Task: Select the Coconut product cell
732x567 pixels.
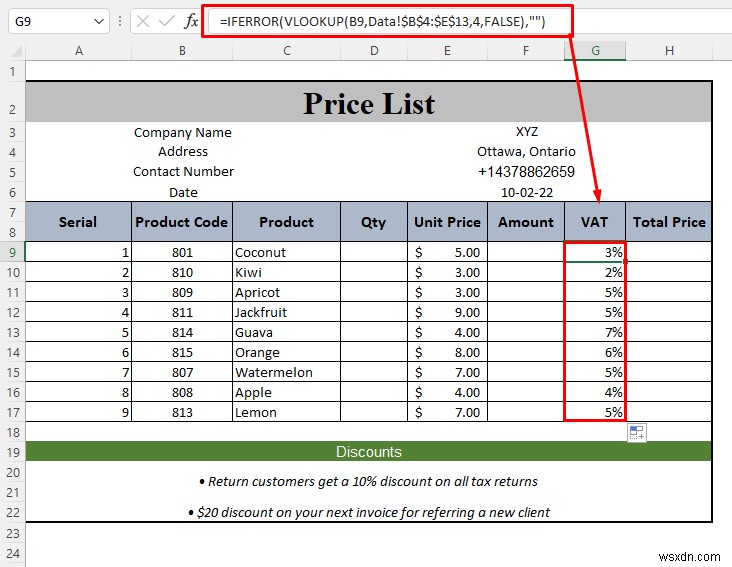Action: pos(287,252)
